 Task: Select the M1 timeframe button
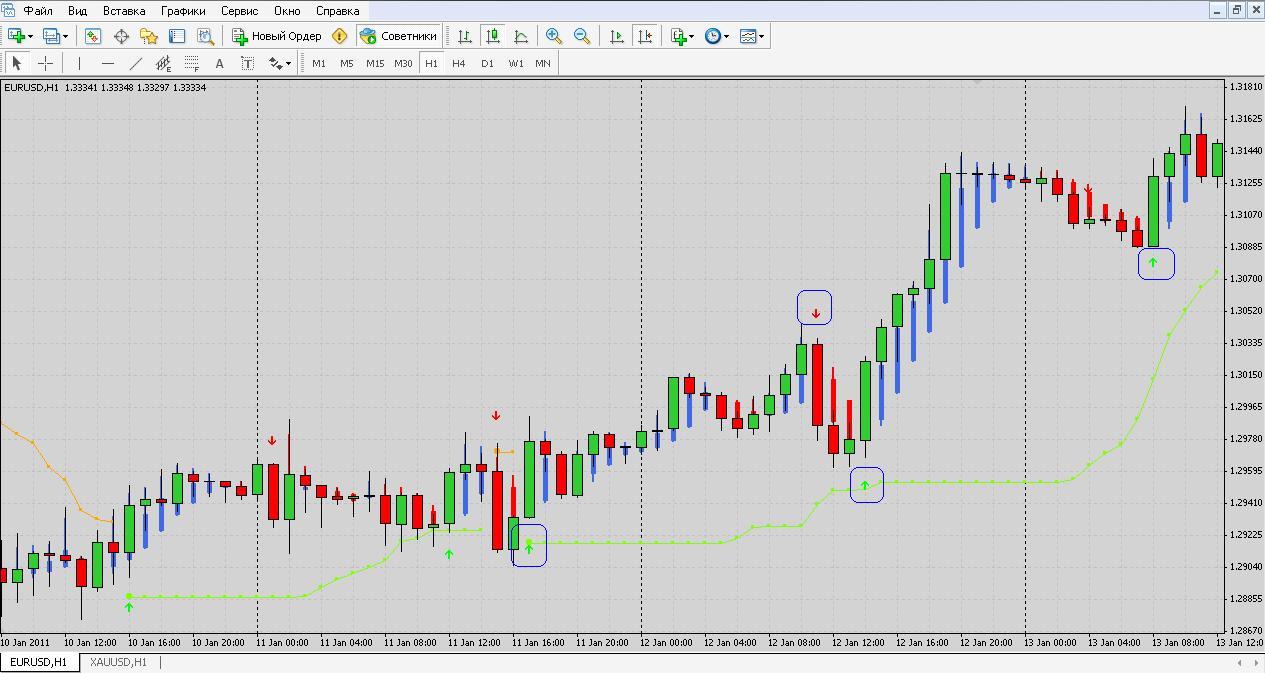click(x=319, y=63)
